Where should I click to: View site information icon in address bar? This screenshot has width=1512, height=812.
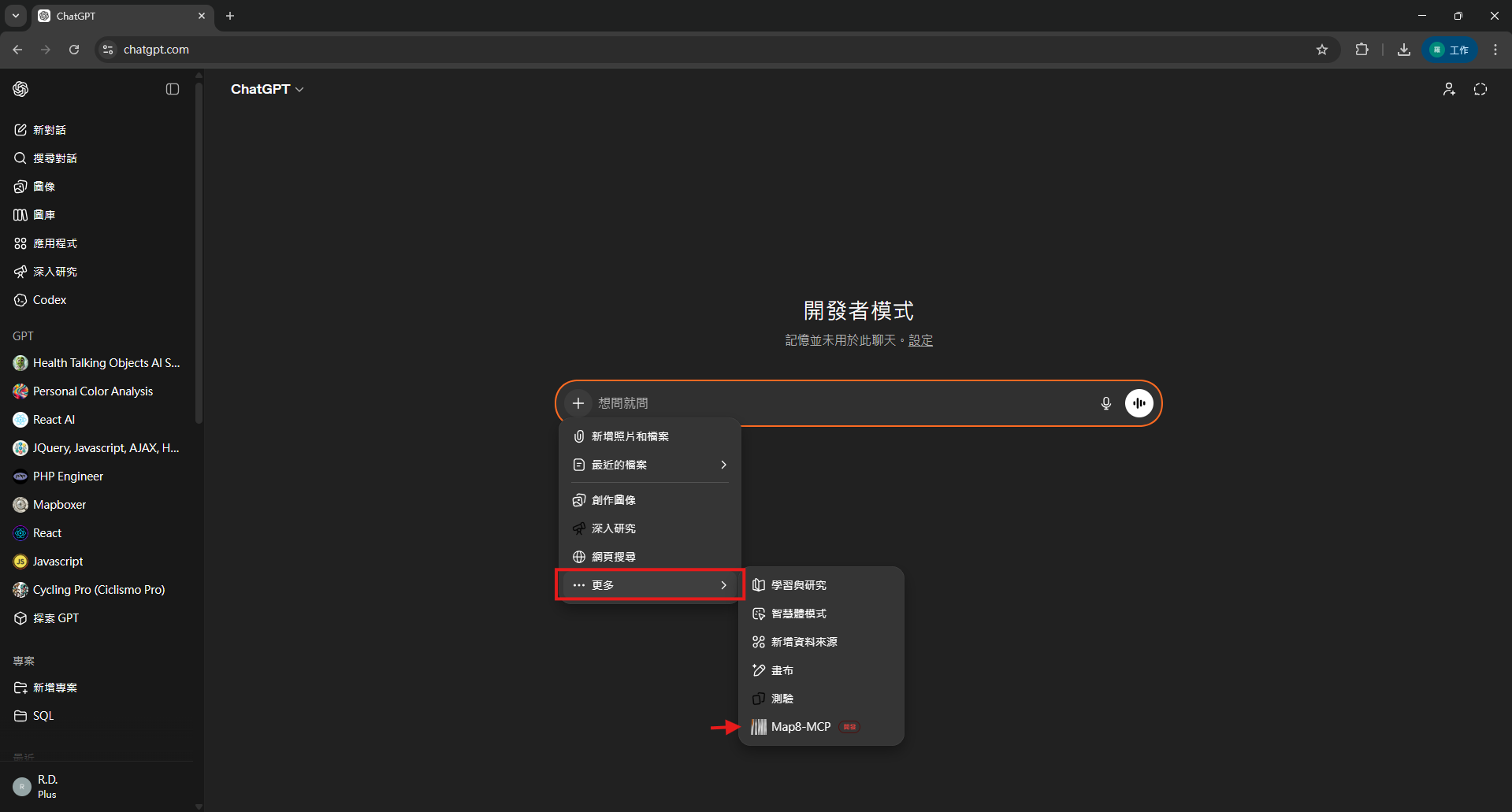point(108,50)
